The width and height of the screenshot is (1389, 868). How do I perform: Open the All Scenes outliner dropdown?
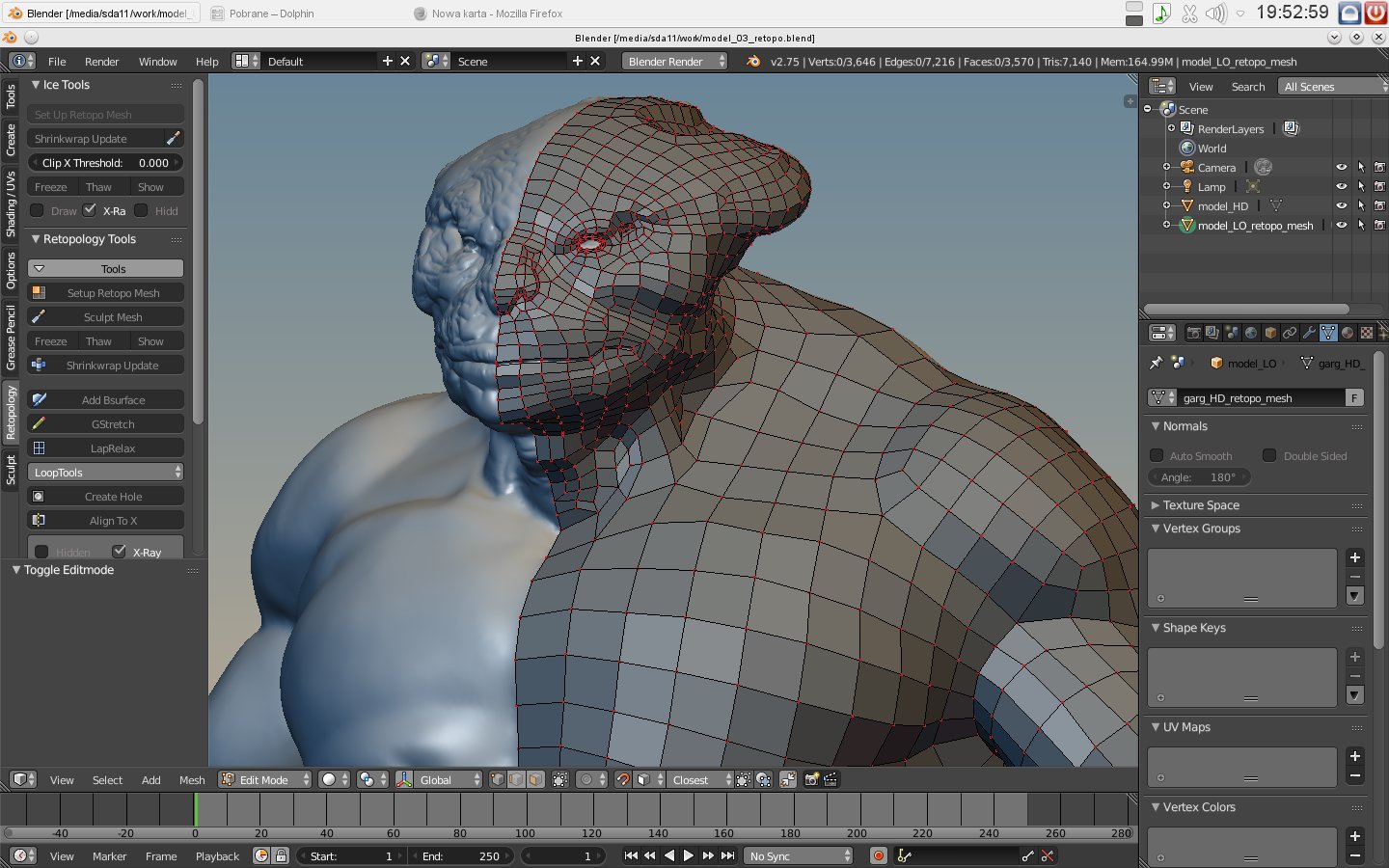pos(1332,86)
